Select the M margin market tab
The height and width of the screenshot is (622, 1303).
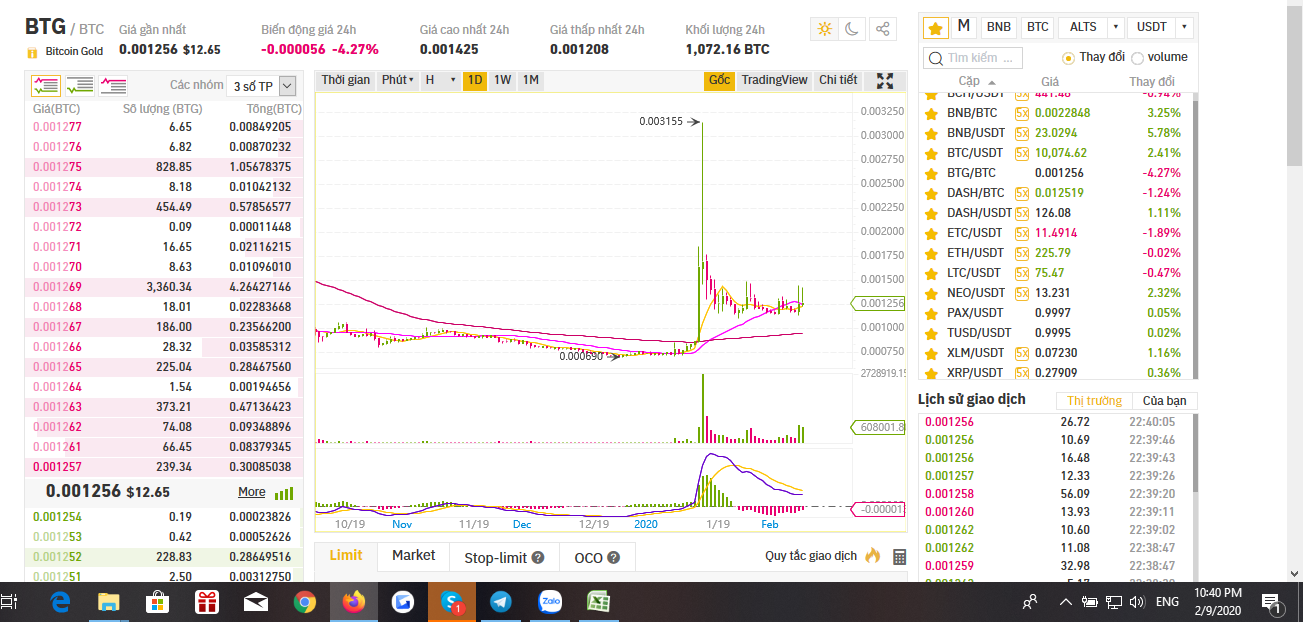pos(963,27)
